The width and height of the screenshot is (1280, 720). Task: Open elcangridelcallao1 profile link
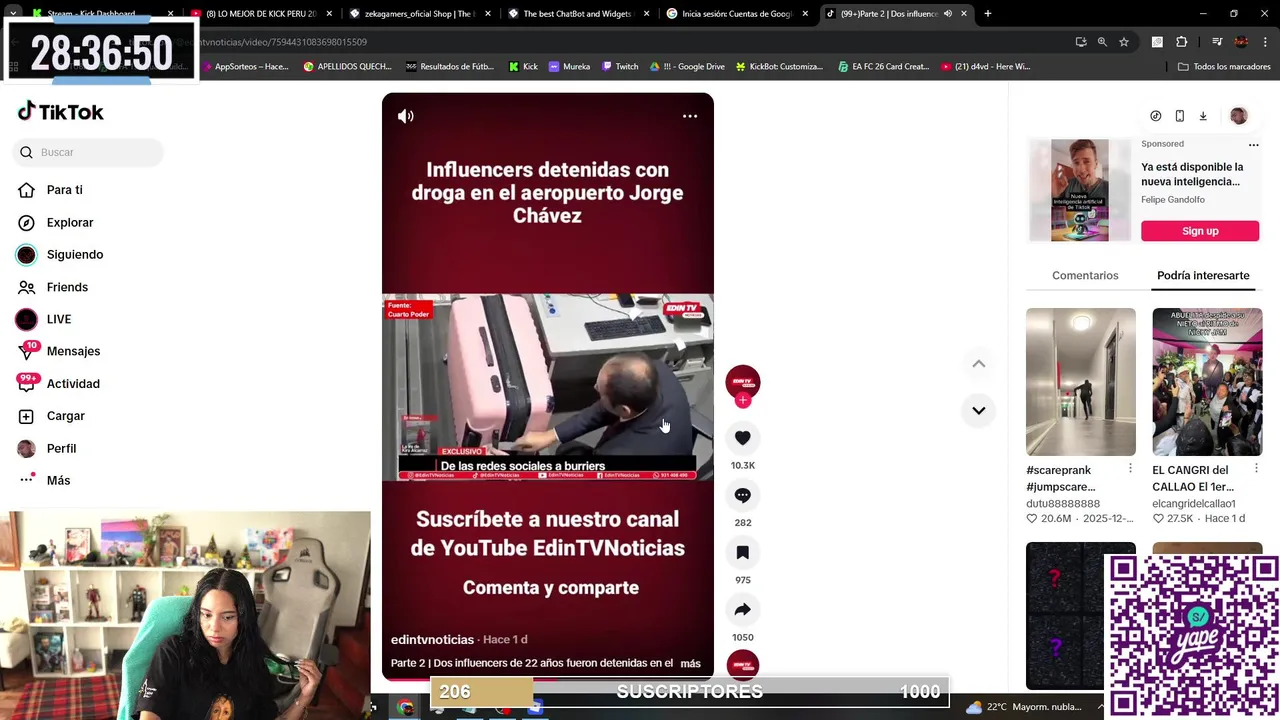click(x=1194, y=503)
